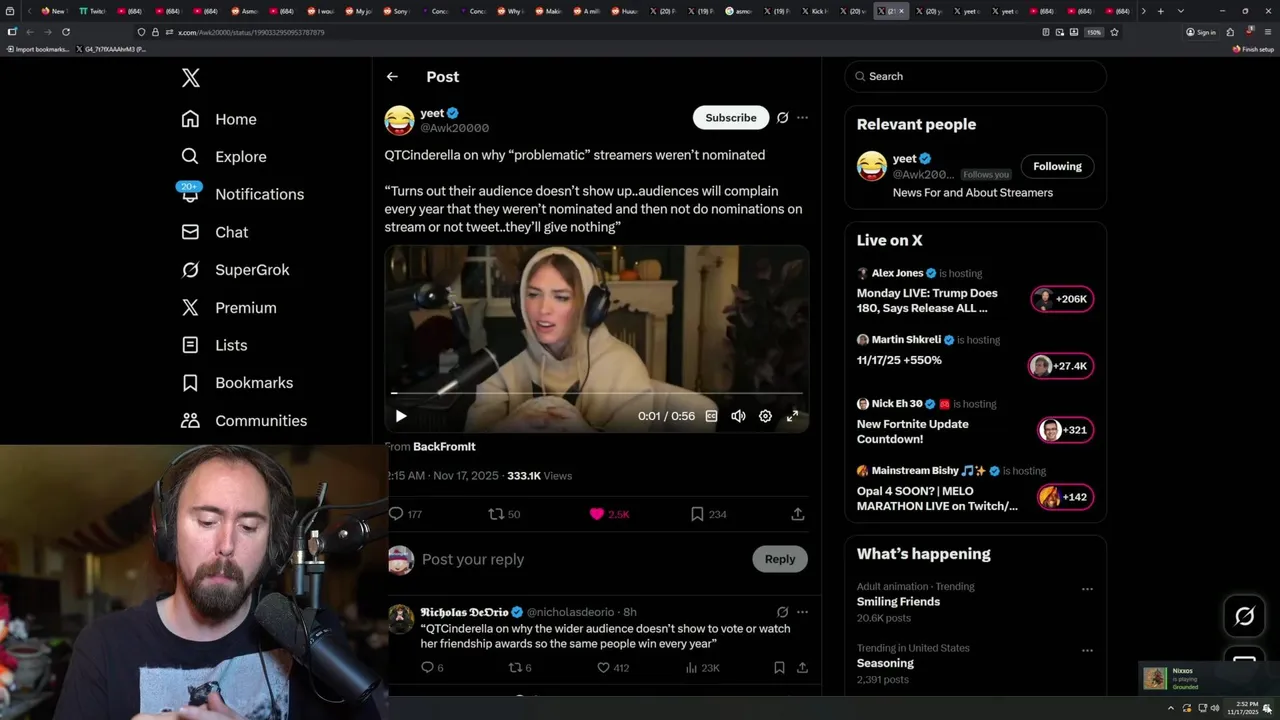Open the Import bookmarks toolbar item

click(x=38, y=49)
